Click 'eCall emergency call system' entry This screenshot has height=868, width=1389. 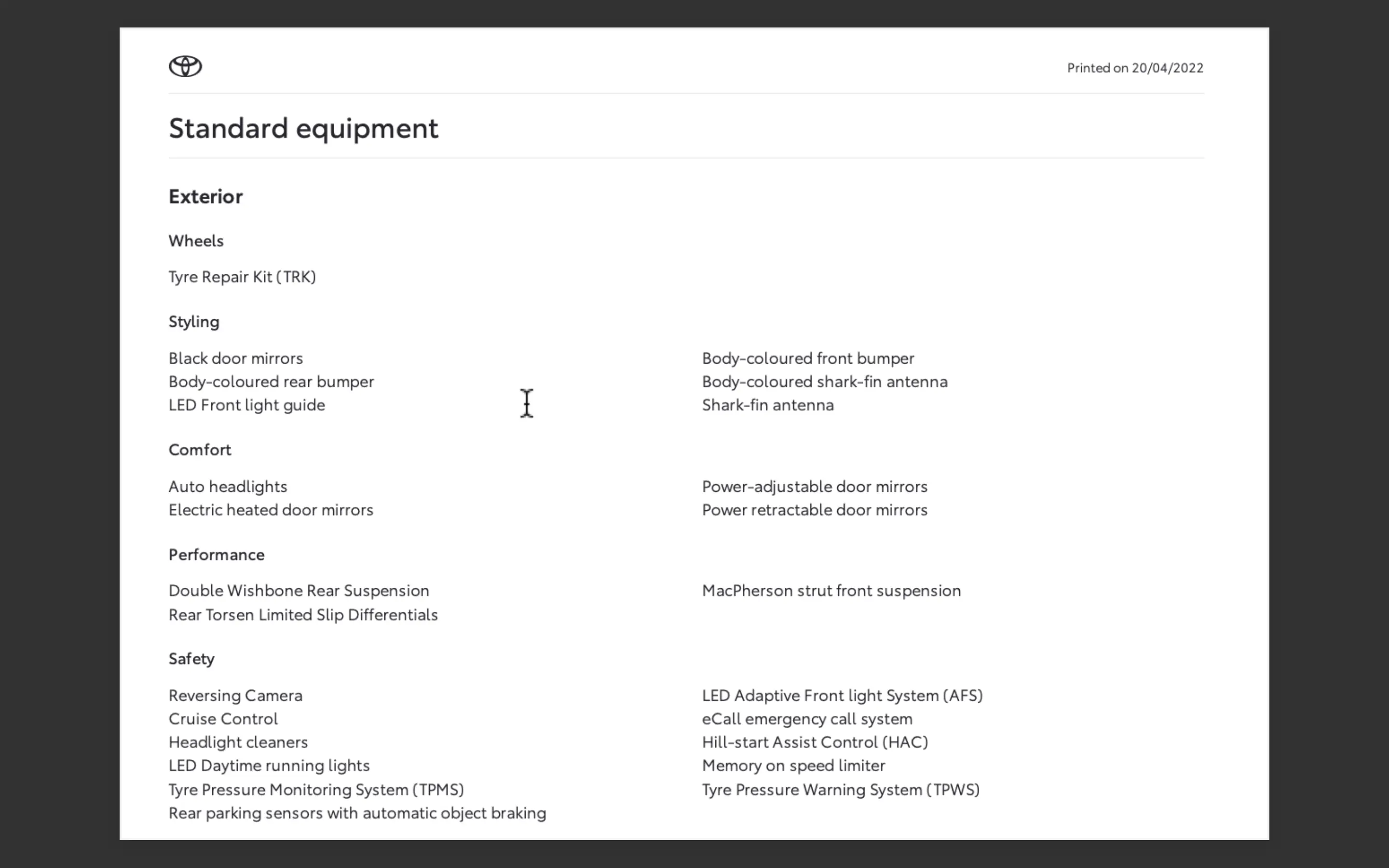click(807, 719)
